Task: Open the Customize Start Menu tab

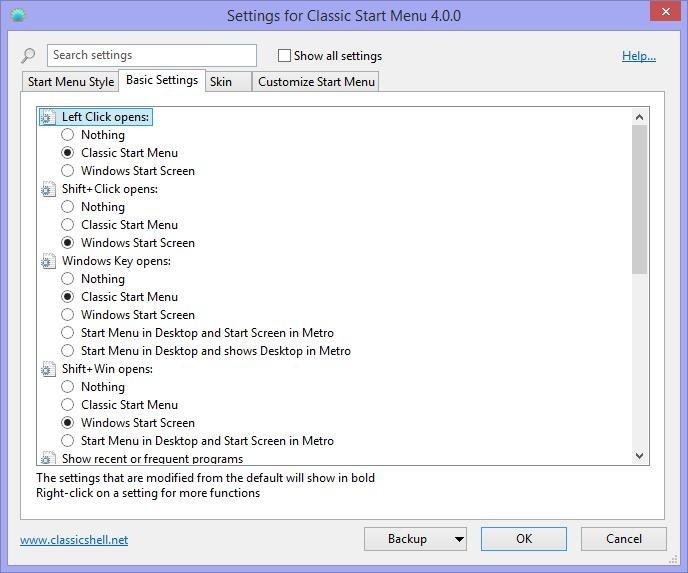Action: click(316, 82)
